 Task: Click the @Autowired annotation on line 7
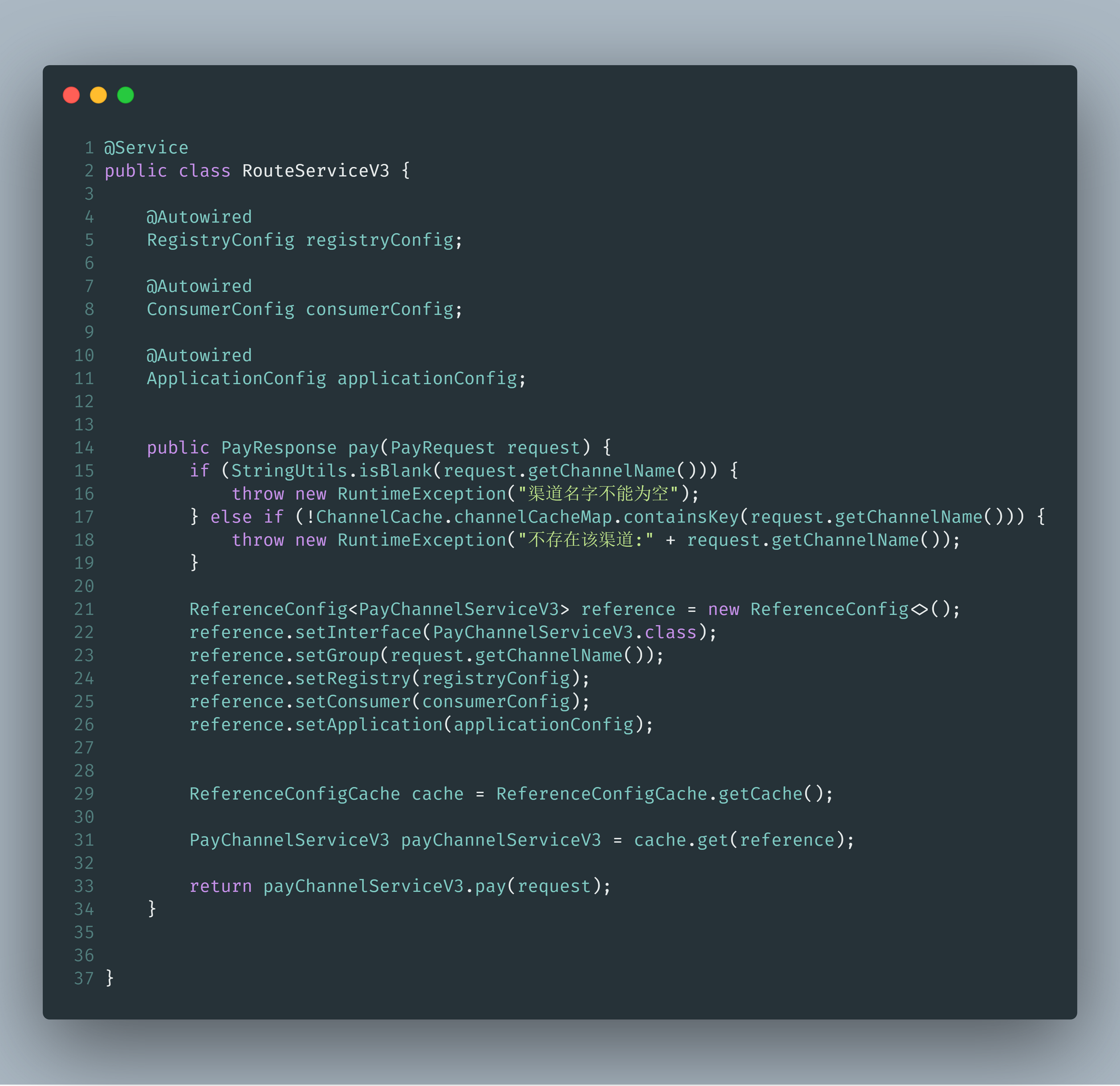click(x=199, y=286)
